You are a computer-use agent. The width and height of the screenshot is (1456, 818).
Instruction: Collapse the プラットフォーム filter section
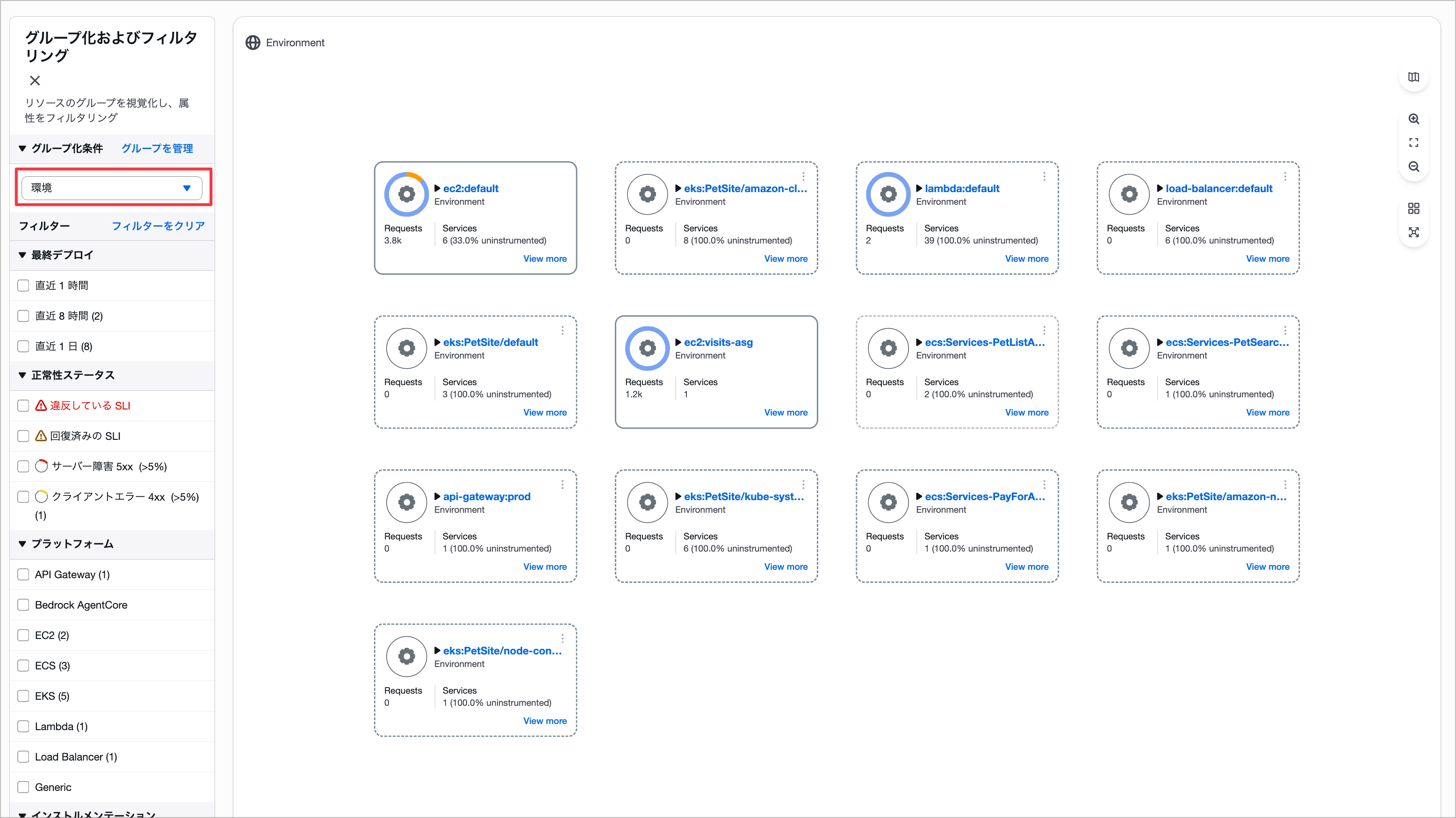coord(22,544)
